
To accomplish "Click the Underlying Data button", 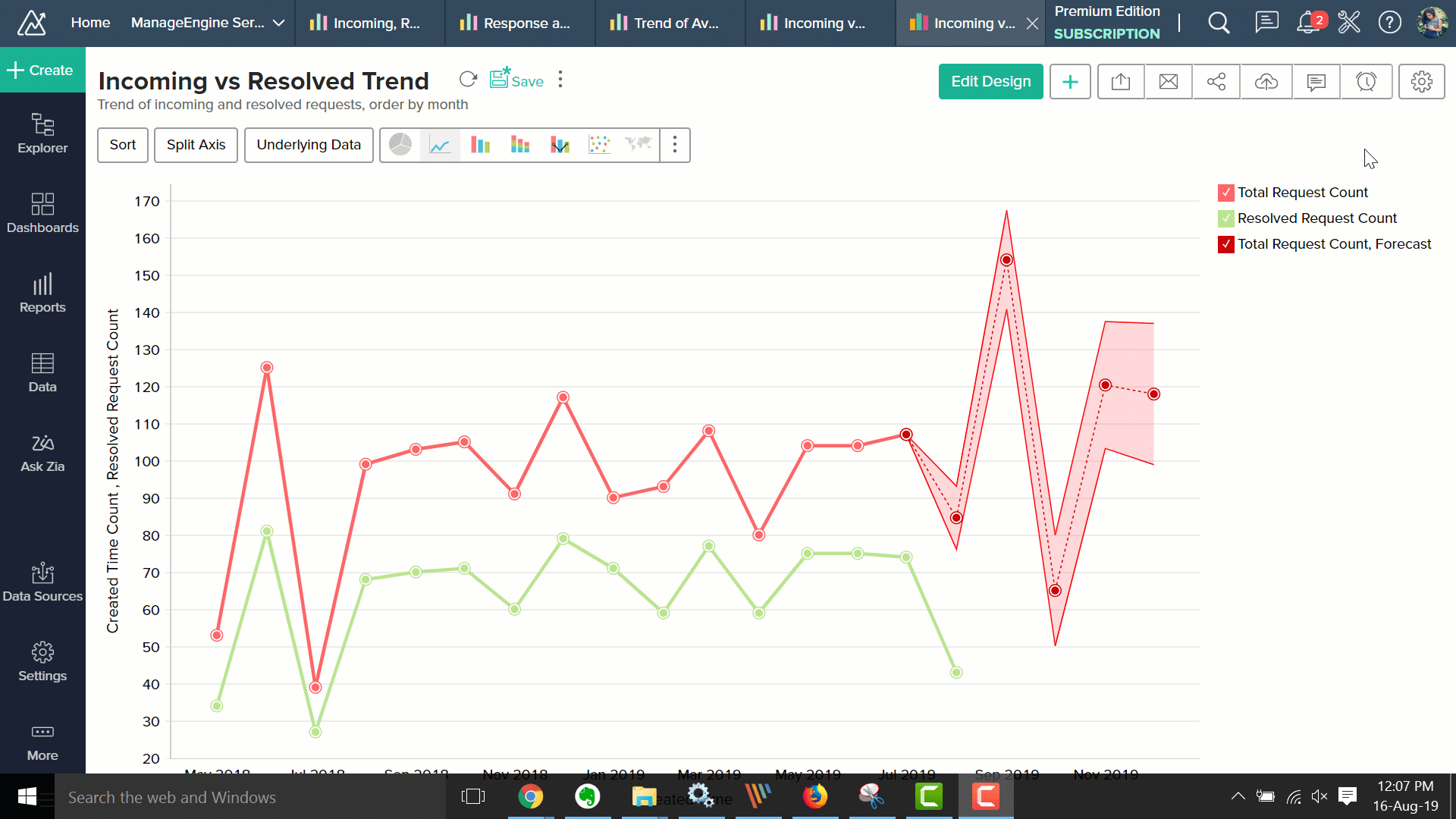I will click(309, 145).
